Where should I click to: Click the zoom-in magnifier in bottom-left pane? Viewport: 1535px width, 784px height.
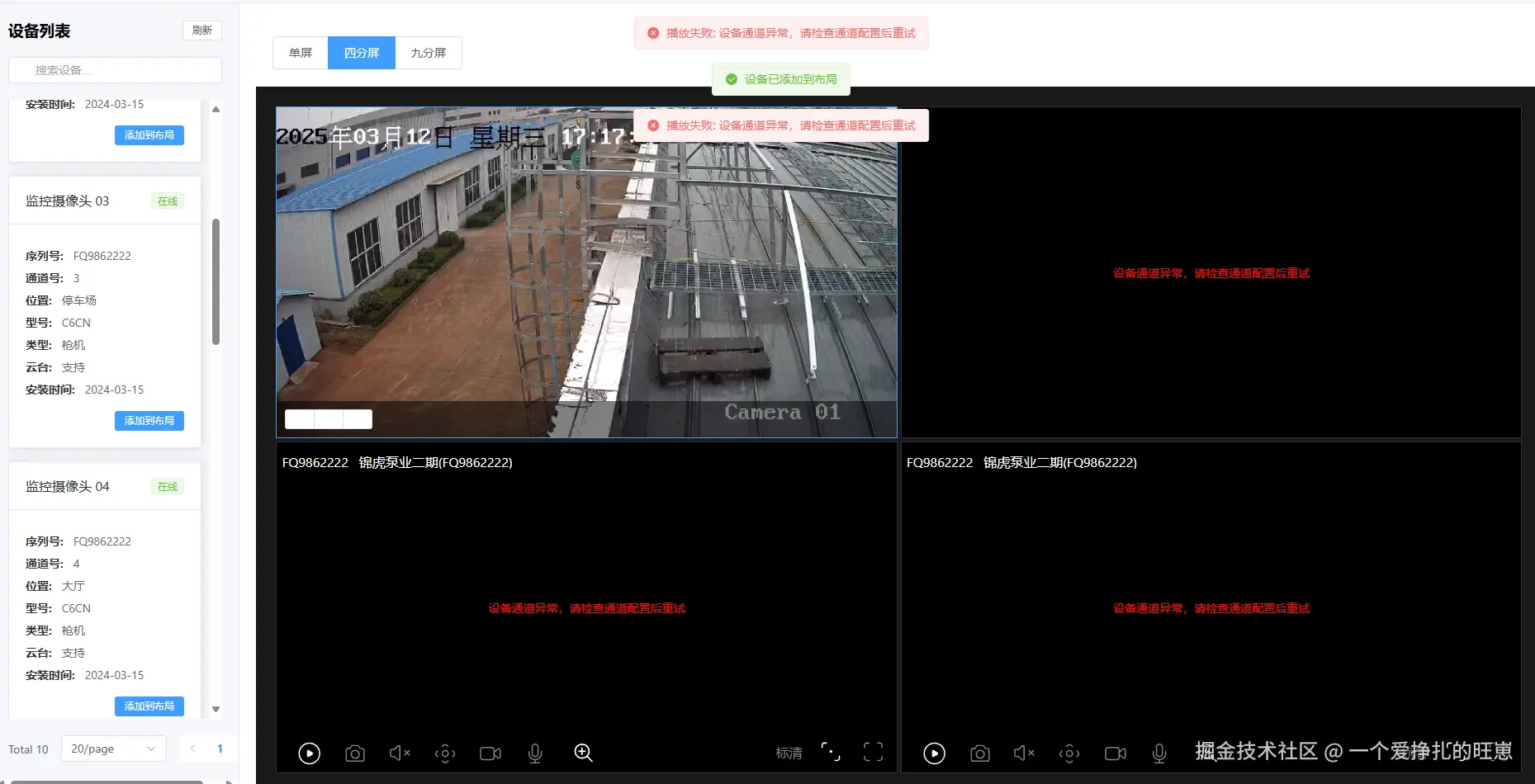click(583, 753)
